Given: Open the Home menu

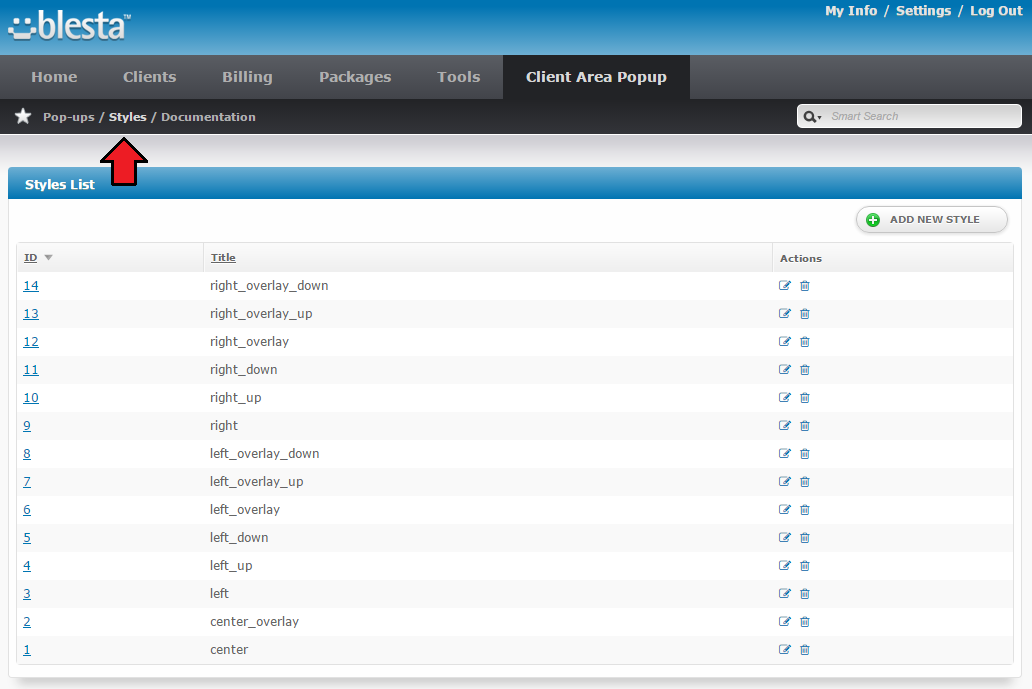Looking at the screenshot, I should pyautogui.click(x=54, y=77).
